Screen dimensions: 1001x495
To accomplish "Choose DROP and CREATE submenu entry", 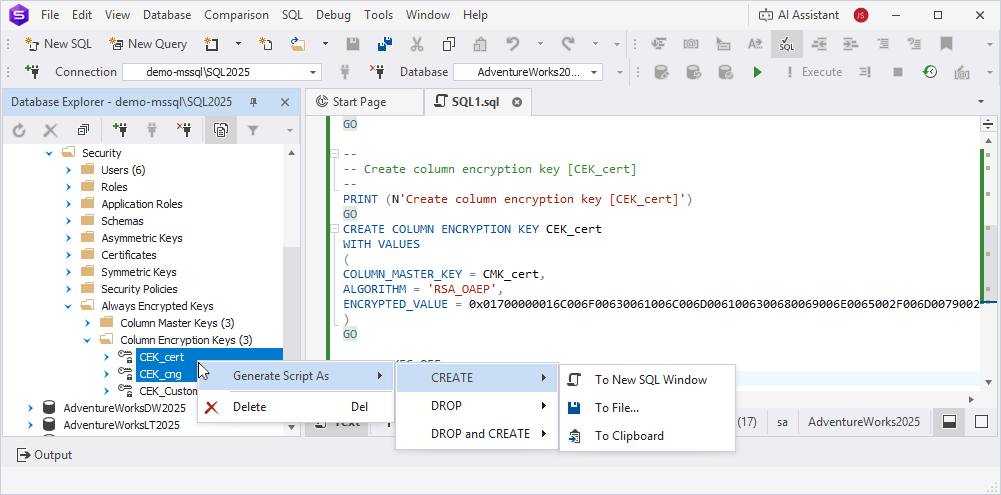I will [477, 434].
